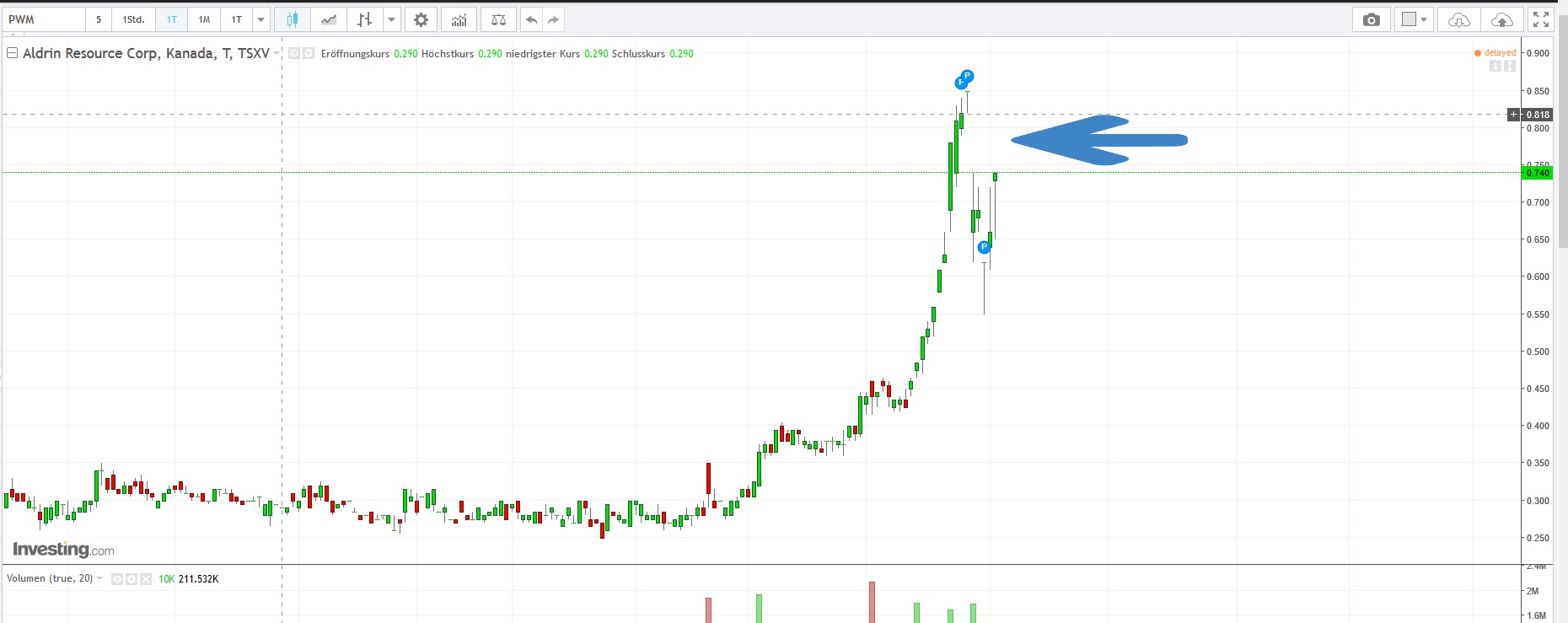Save chart layout to cloud
Viewport: 1568px width, 623px height.
(x=1502, y=19)
